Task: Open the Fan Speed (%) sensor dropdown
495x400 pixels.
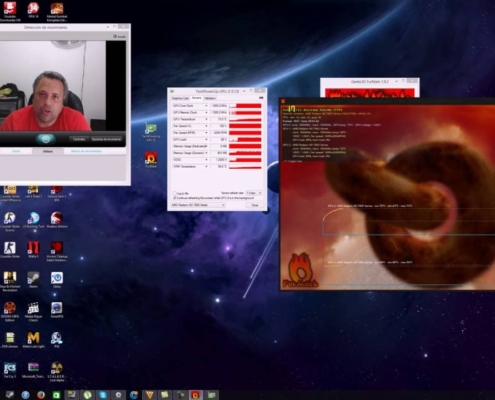Action: [206, 126]
